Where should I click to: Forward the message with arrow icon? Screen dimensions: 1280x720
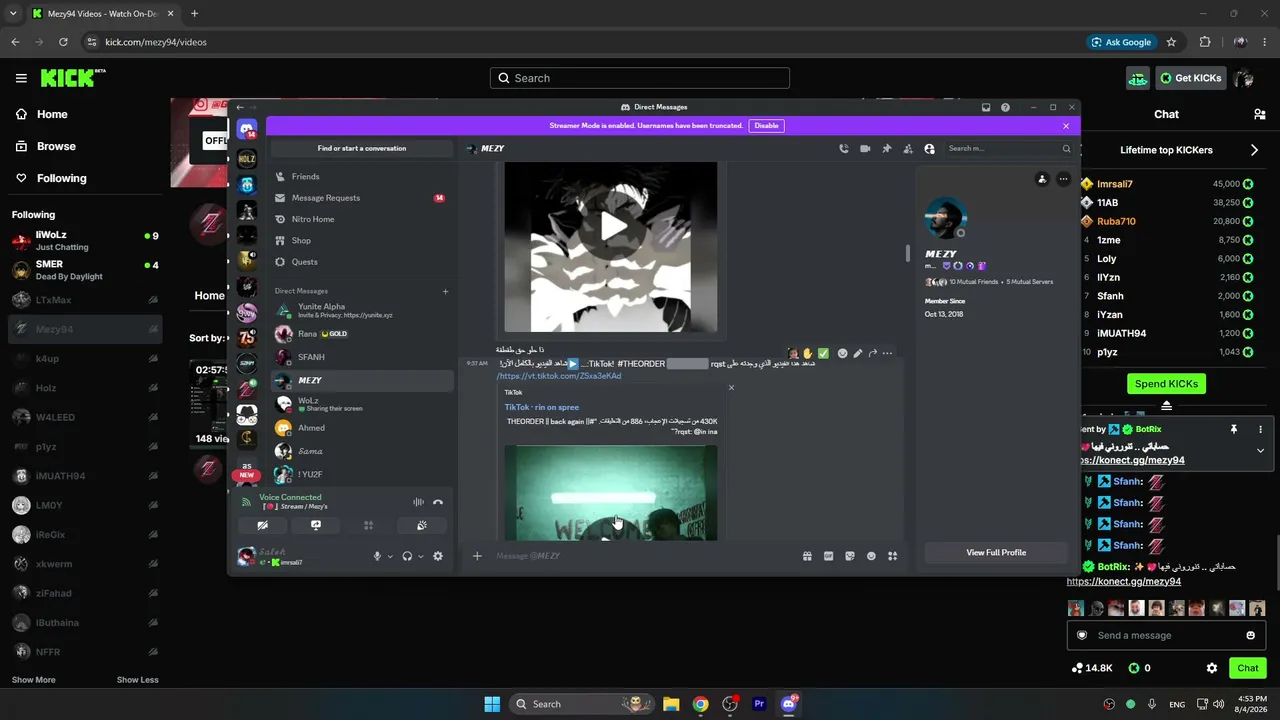(x=872, y=353)
